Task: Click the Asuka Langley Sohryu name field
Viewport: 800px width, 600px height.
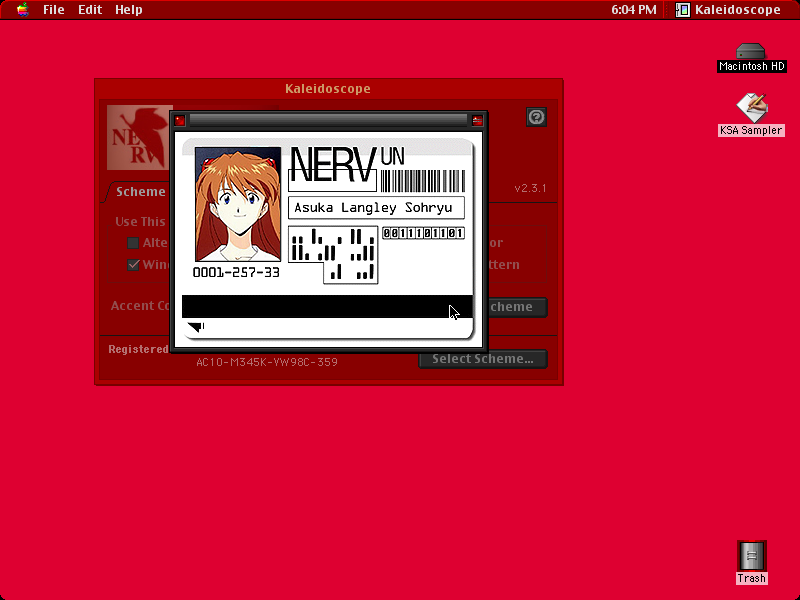Action: click(x=377, y=208)
